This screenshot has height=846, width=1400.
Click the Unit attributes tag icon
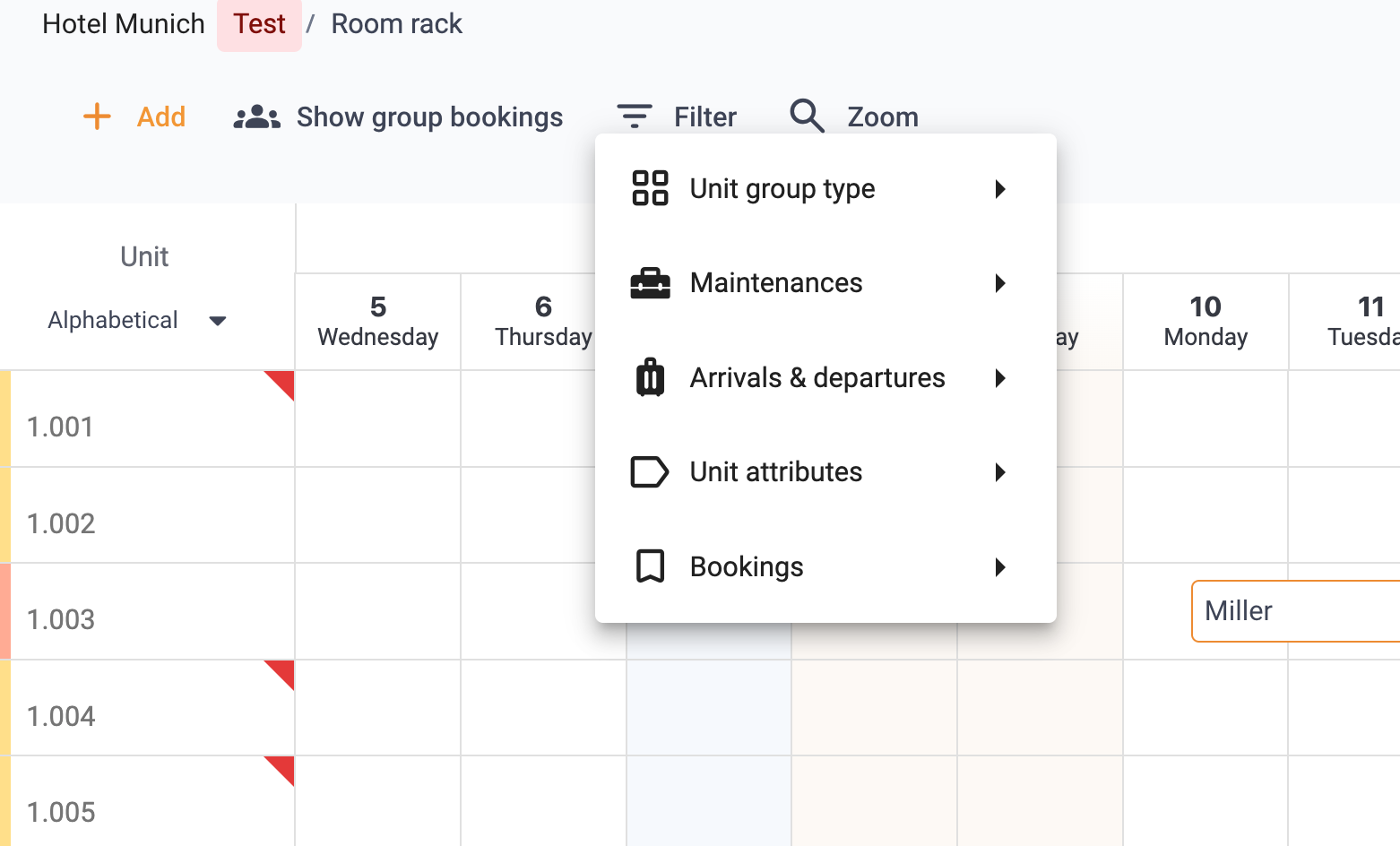click(x=650, y=472)
